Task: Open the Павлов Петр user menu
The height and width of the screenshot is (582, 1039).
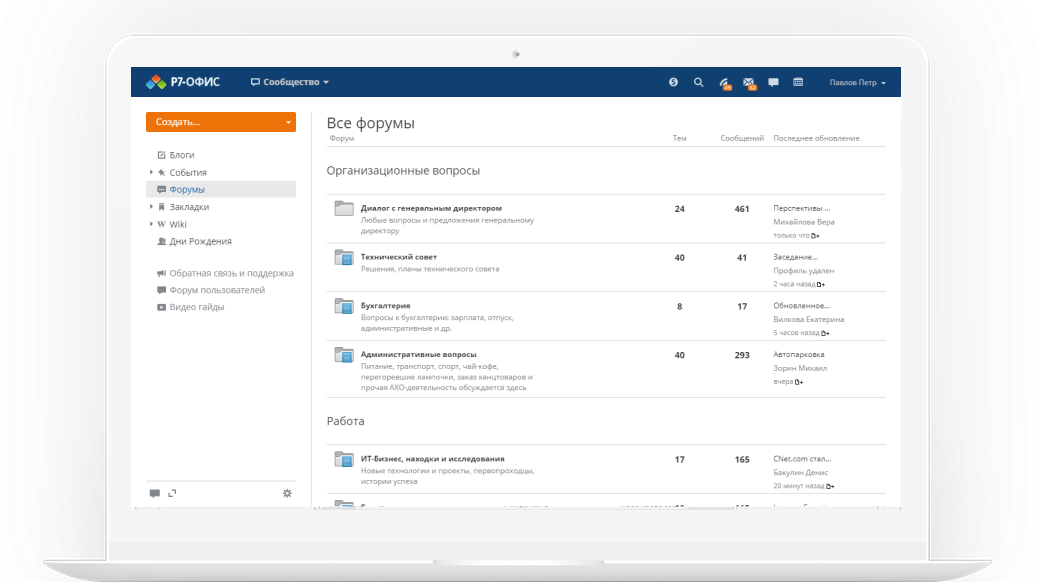Action: point(857,82)
